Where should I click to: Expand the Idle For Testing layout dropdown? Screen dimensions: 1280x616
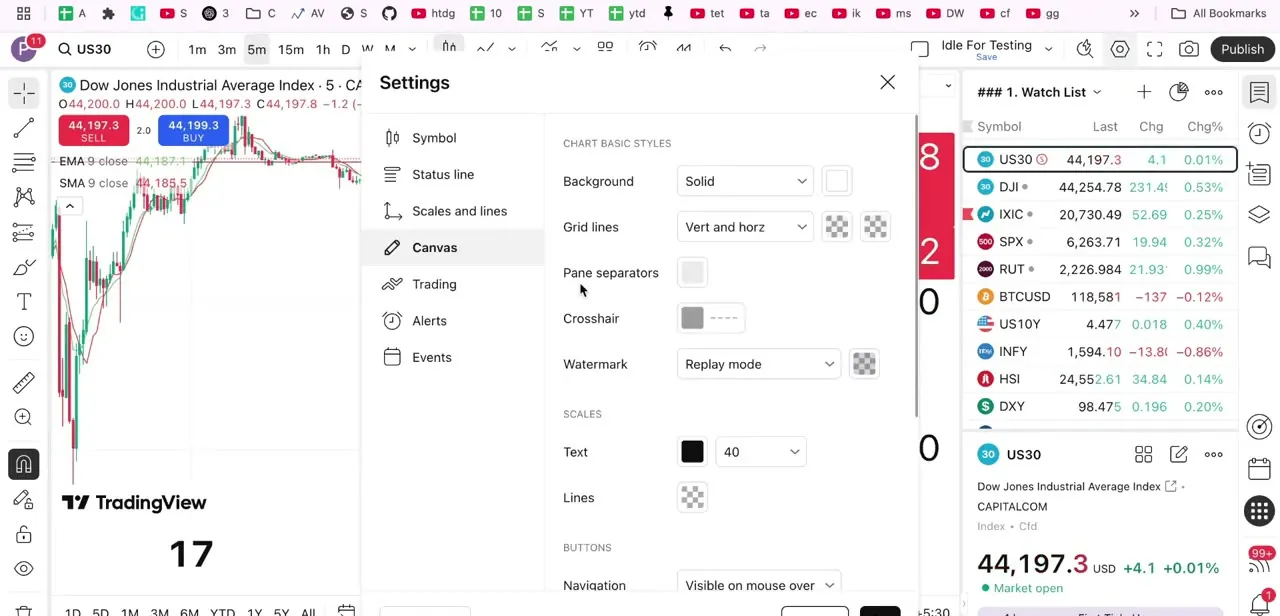tap(1048, 48)
